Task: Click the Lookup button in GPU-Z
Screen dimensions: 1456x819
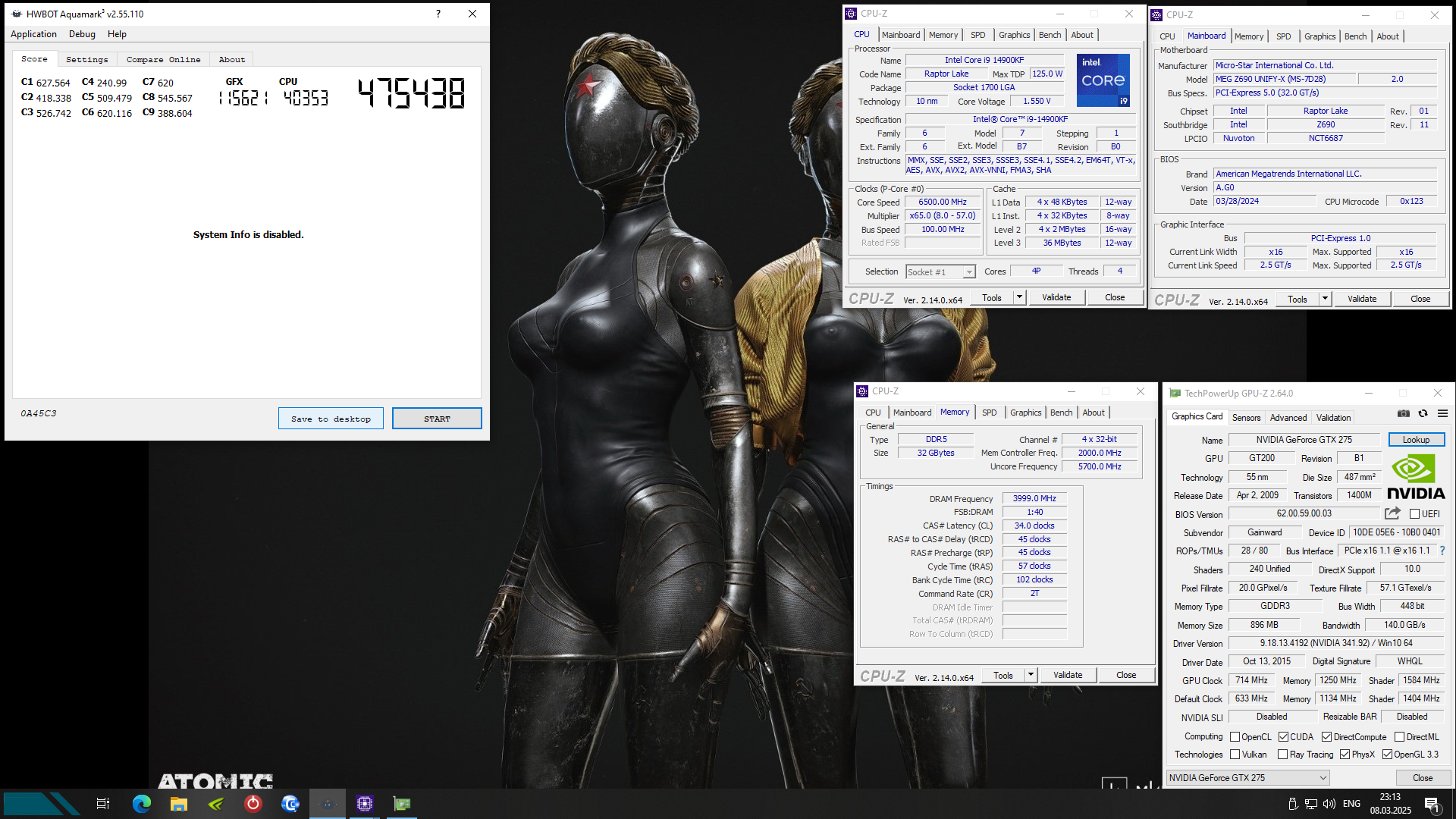Action: [x=1416, y=440]
